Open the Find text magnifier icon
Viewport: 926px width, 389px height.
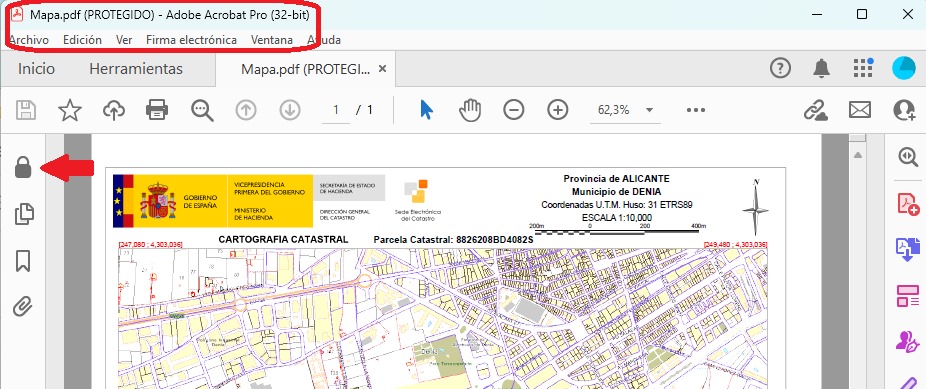(x=202, y=110)
